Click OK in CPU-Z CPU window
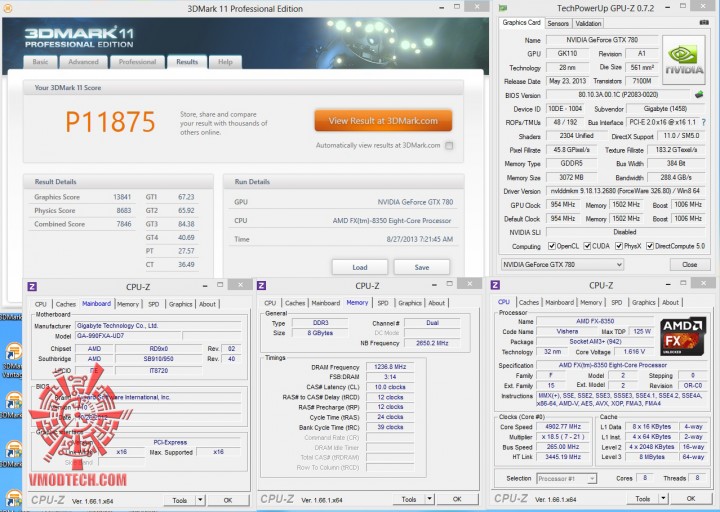The image size is (720, 512). coord(691,499)
